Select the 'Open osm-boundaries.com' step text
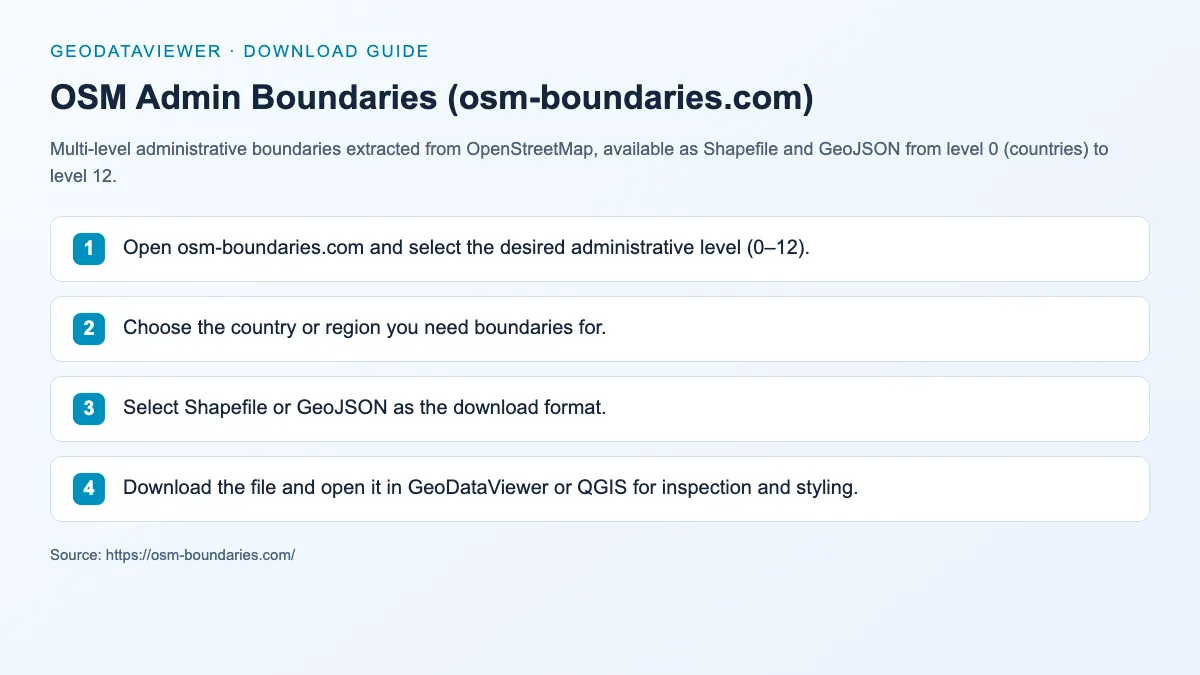 click(466, 248)
